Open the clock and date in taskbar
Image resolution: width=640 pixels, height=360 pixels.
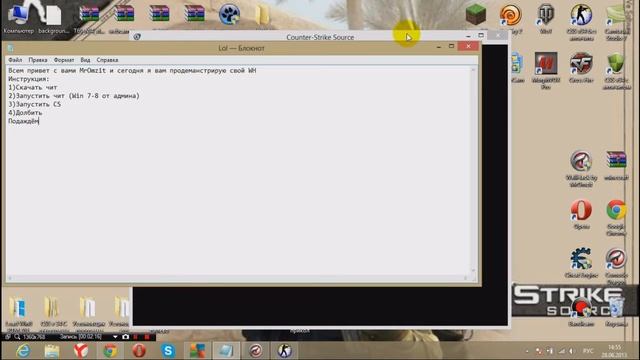(614, 351)
